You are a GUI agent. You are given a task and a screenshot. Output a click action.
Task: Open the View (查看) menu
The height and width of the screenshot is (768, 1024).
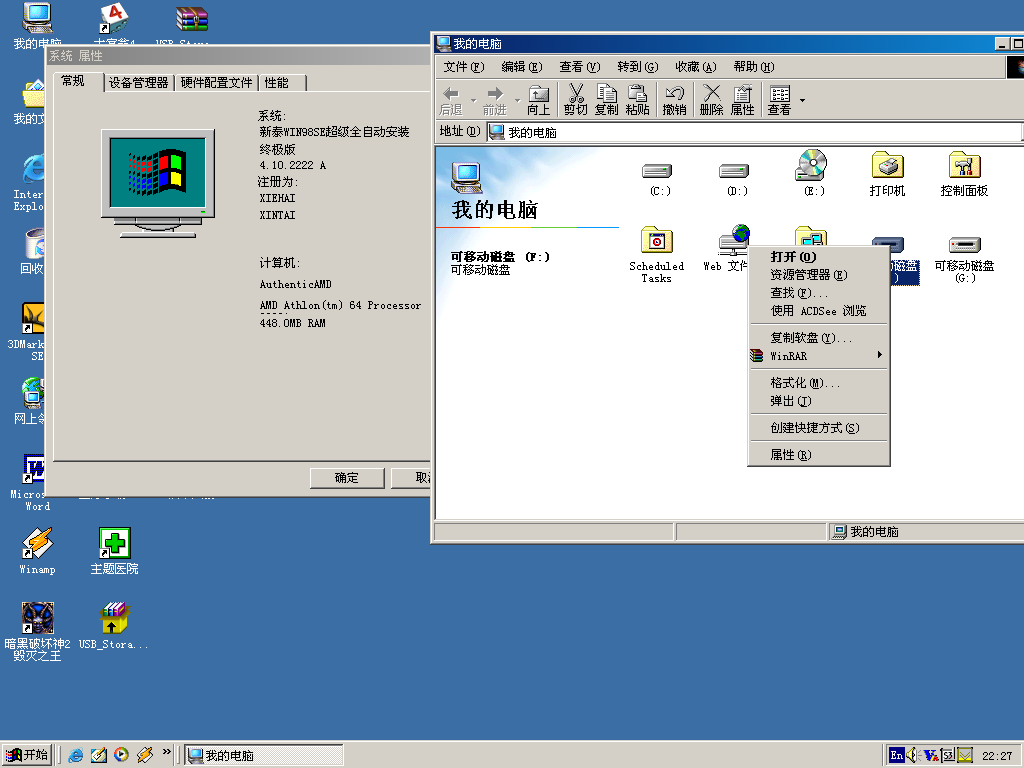[579, 67]
